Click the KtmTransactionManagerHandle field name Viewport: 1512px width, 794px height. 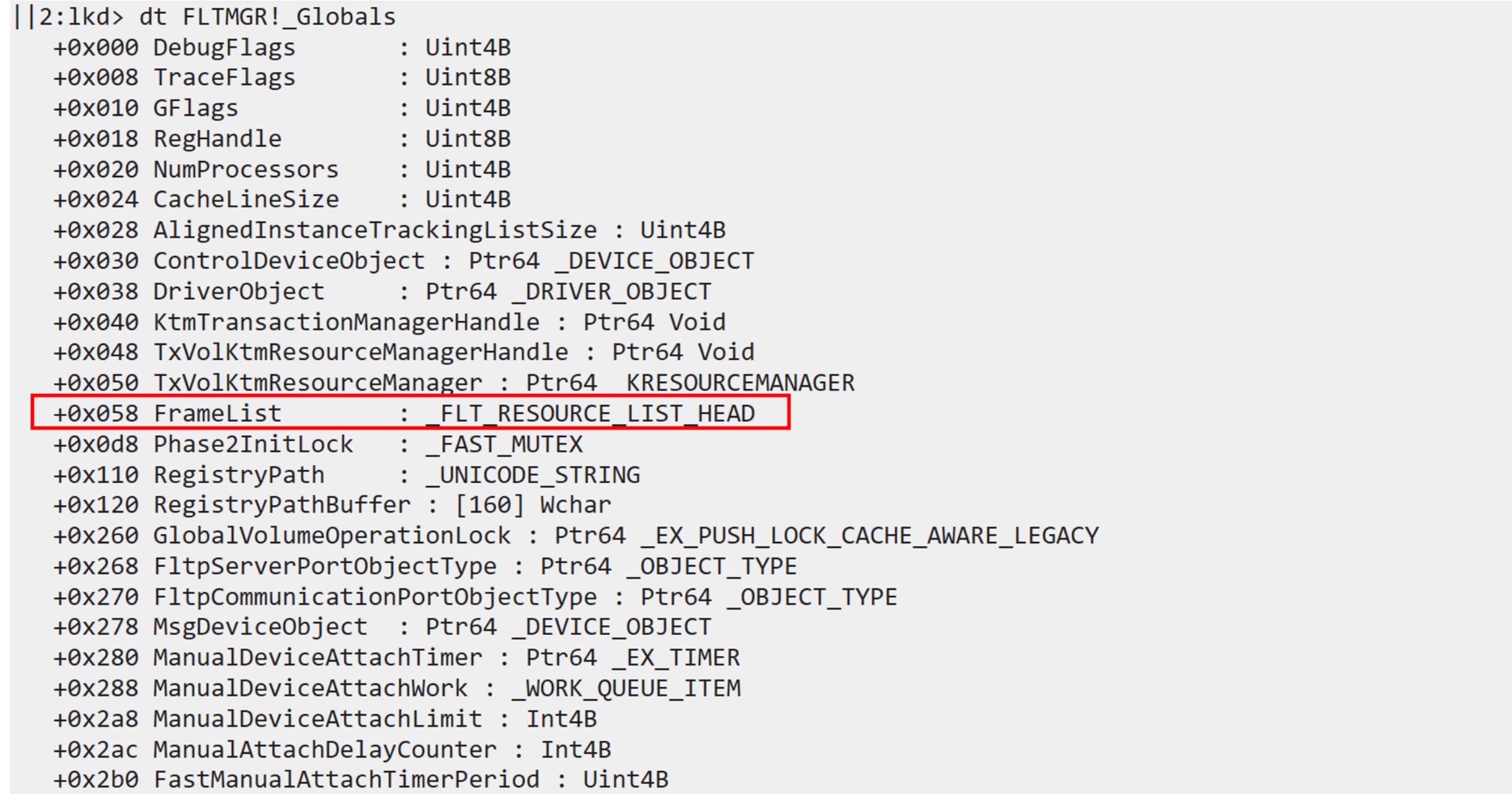(346, 322)
